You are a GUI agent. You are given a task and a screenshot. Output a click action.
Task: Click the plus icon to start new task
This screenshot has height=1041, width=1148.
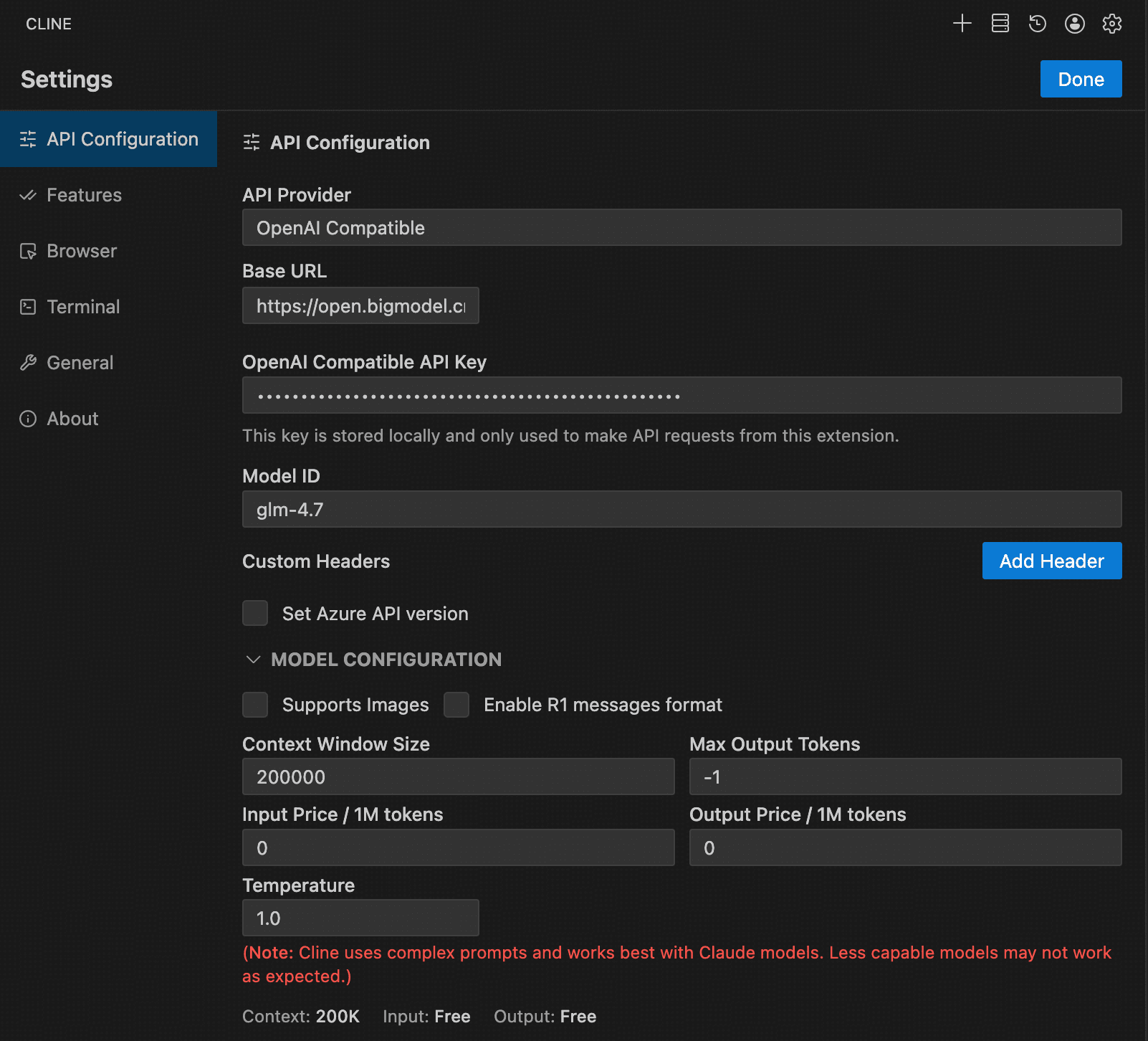pyautogui.click(x=962, y=24)
